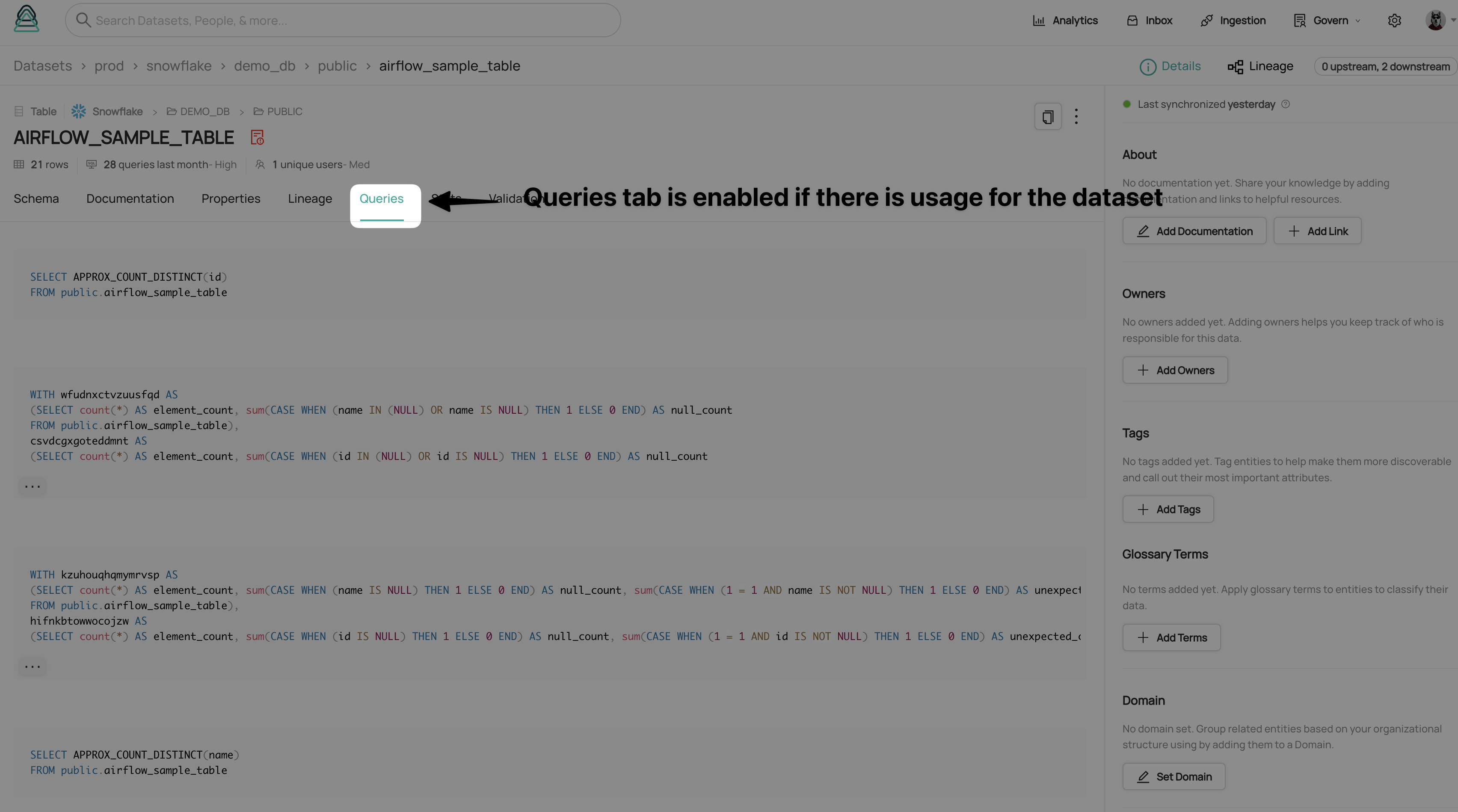1458x812 pixels.
Task: Open the settings gear icon
Action: [x=1394, y=21]
